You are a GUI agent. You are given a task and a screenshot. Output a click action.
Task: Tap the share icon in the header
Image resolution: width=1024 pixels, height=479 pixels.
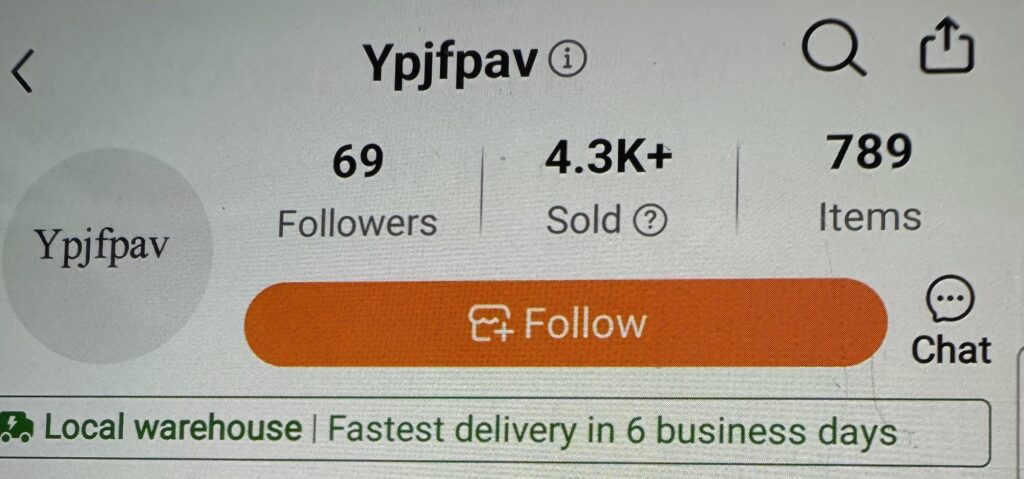coord(947,46)
